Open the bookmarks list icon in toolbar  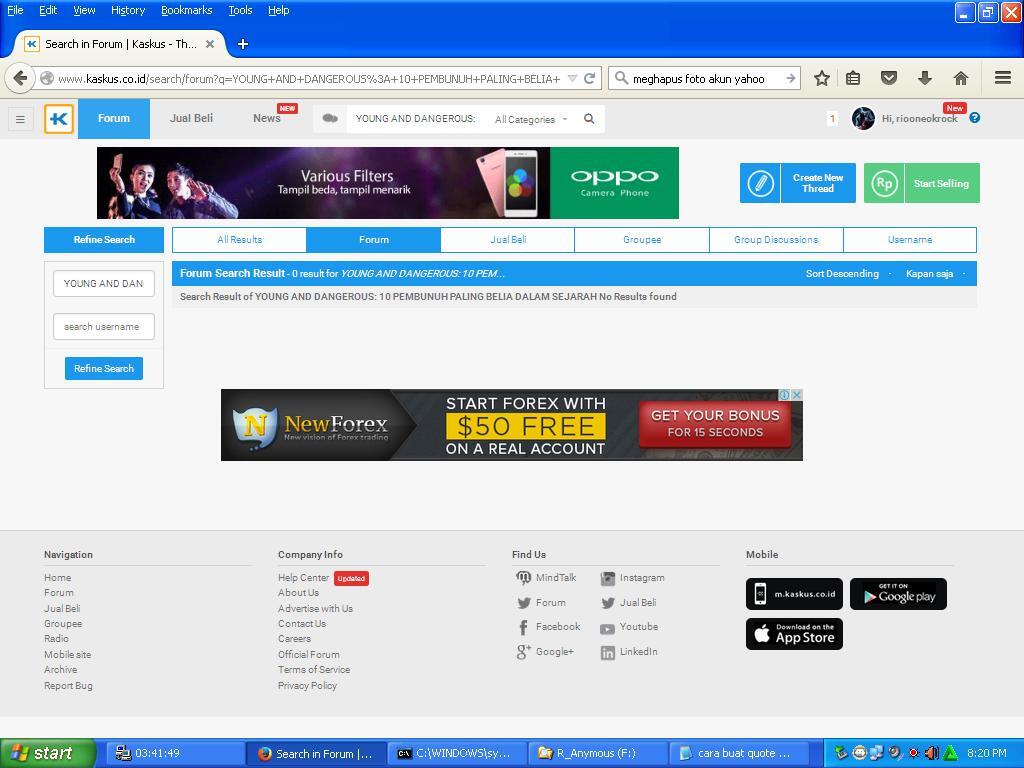[853, 78]
